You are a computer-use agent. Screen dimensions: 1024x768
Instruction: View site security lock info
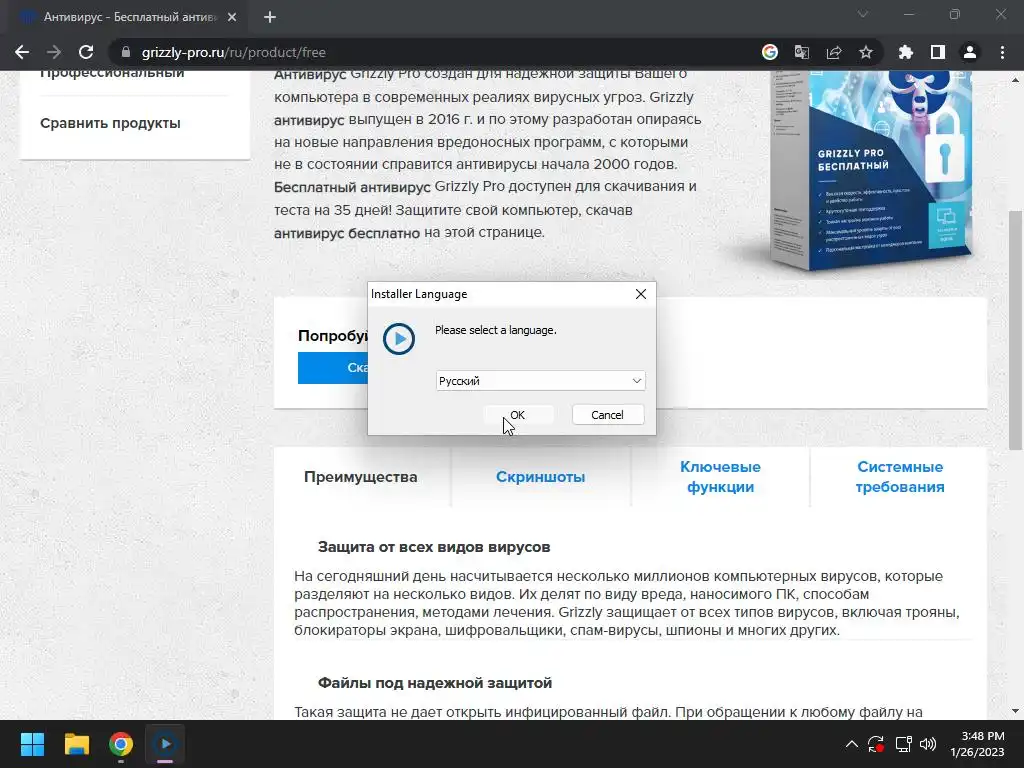[x=126, y=52]
